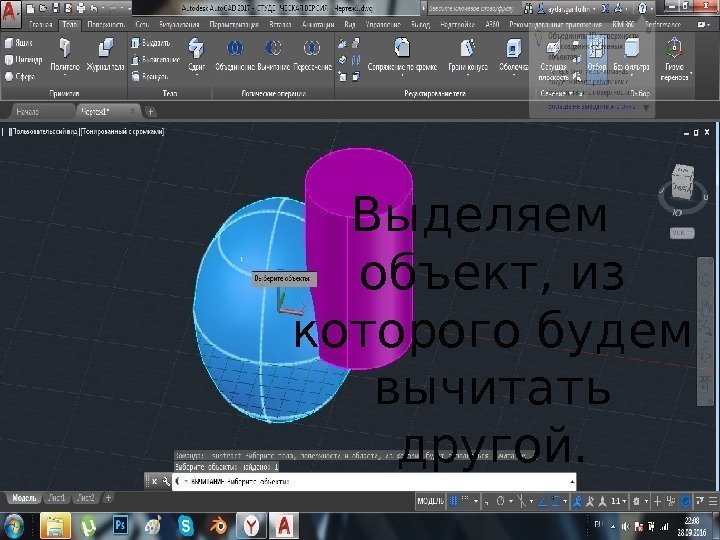Image resolution: width=720 pixels, height=540 pixels.
Task: Toggle Clean Screen icon in status bar
Action: point(700,501)
